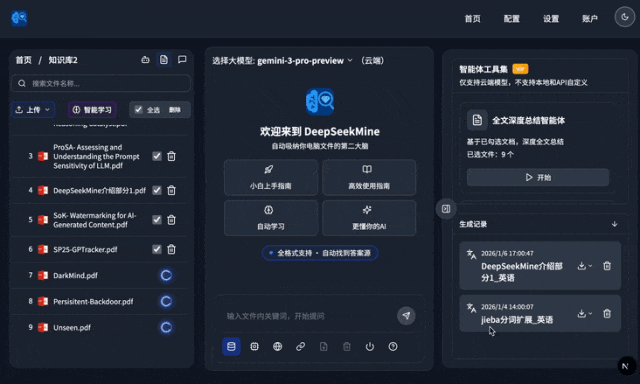The height and width of the screenshot is (384, 640).
Task: Toggle the 全选 select-all checkbox
Action: [138, 110]
